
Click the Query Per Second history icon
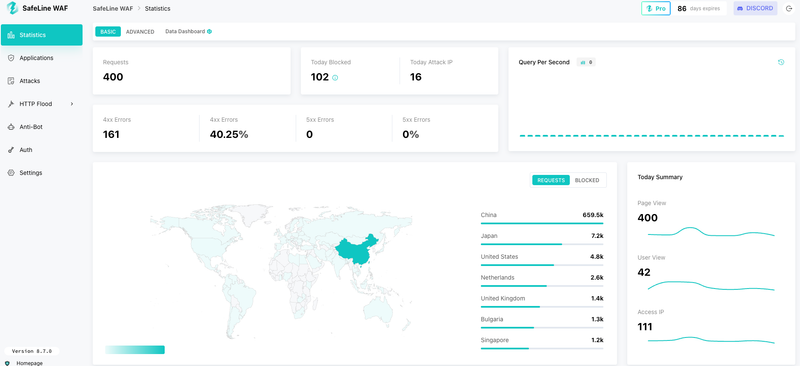pyautogui.click(x=781, y=62)
